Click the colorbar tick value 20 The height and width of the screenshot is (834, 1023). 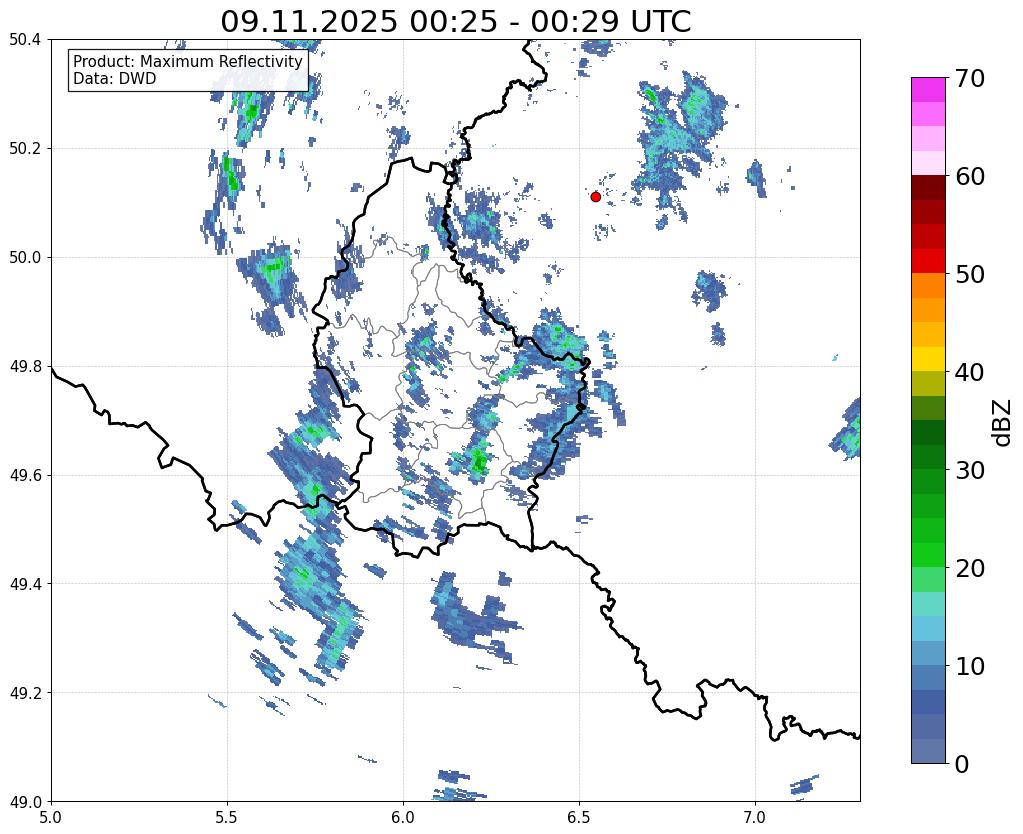coord(969,568)
